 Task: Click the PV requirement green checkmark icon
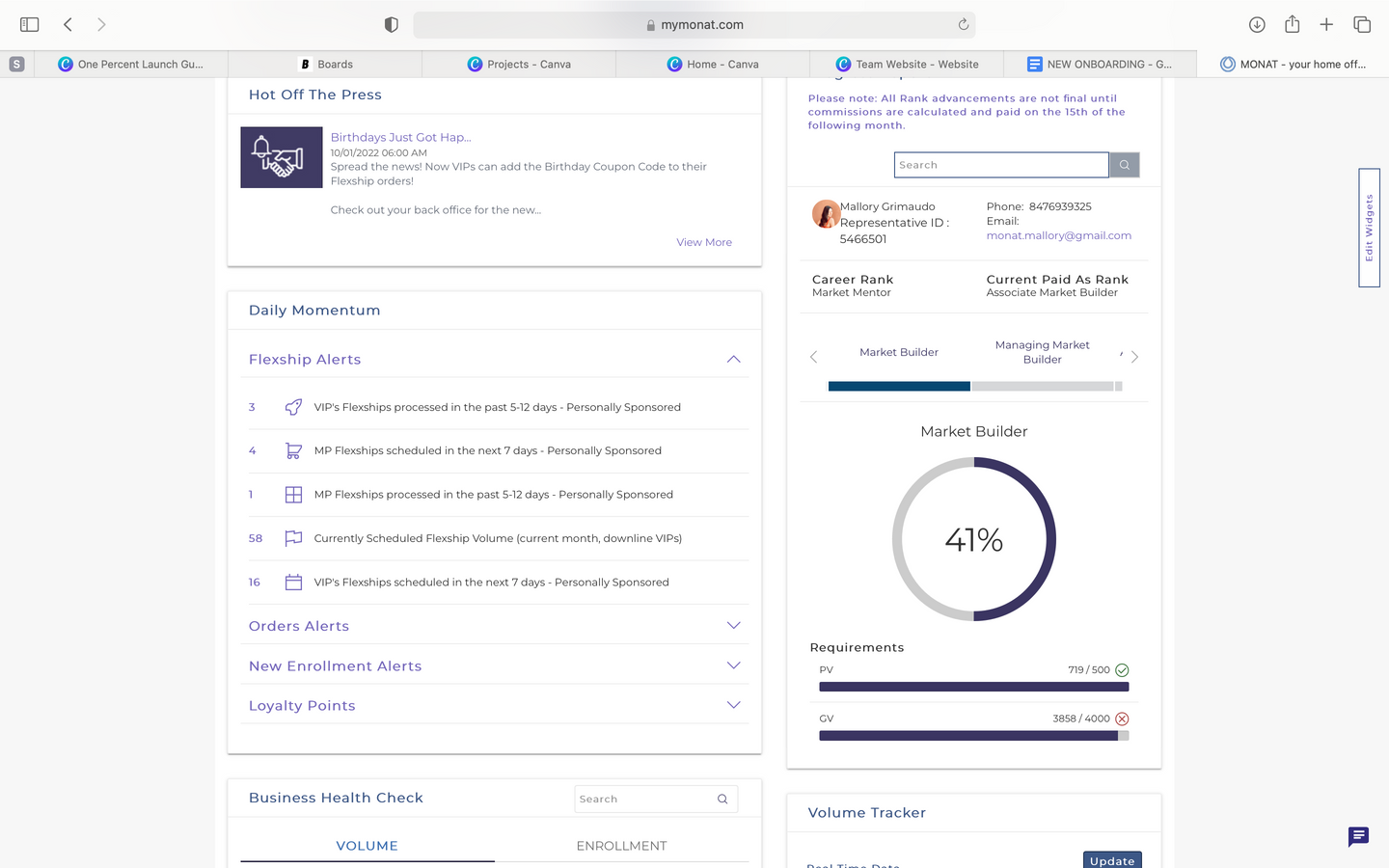(x=1122, y=670)
